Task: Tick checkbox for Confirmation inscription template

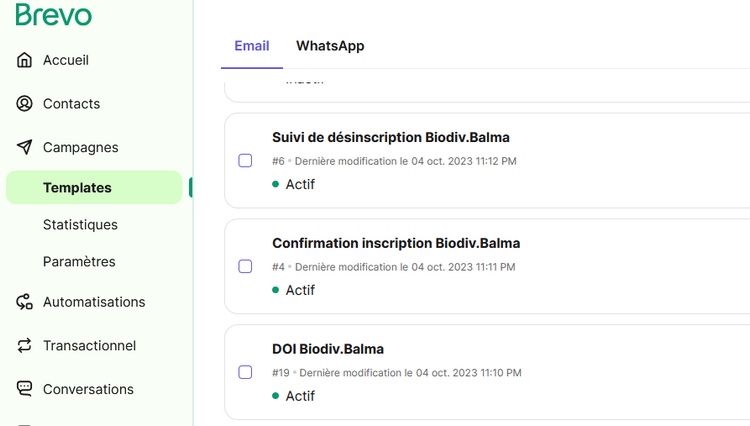Action: [245, 266]
